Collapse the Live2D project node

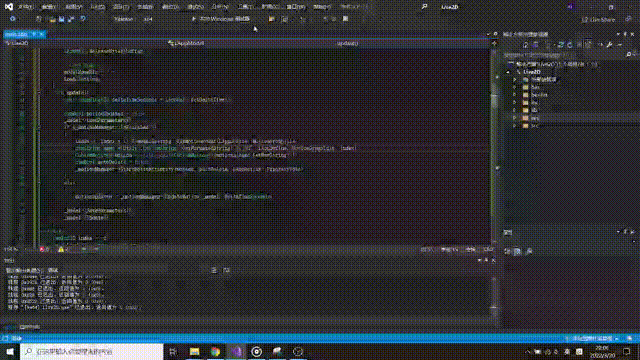(508, 72)
